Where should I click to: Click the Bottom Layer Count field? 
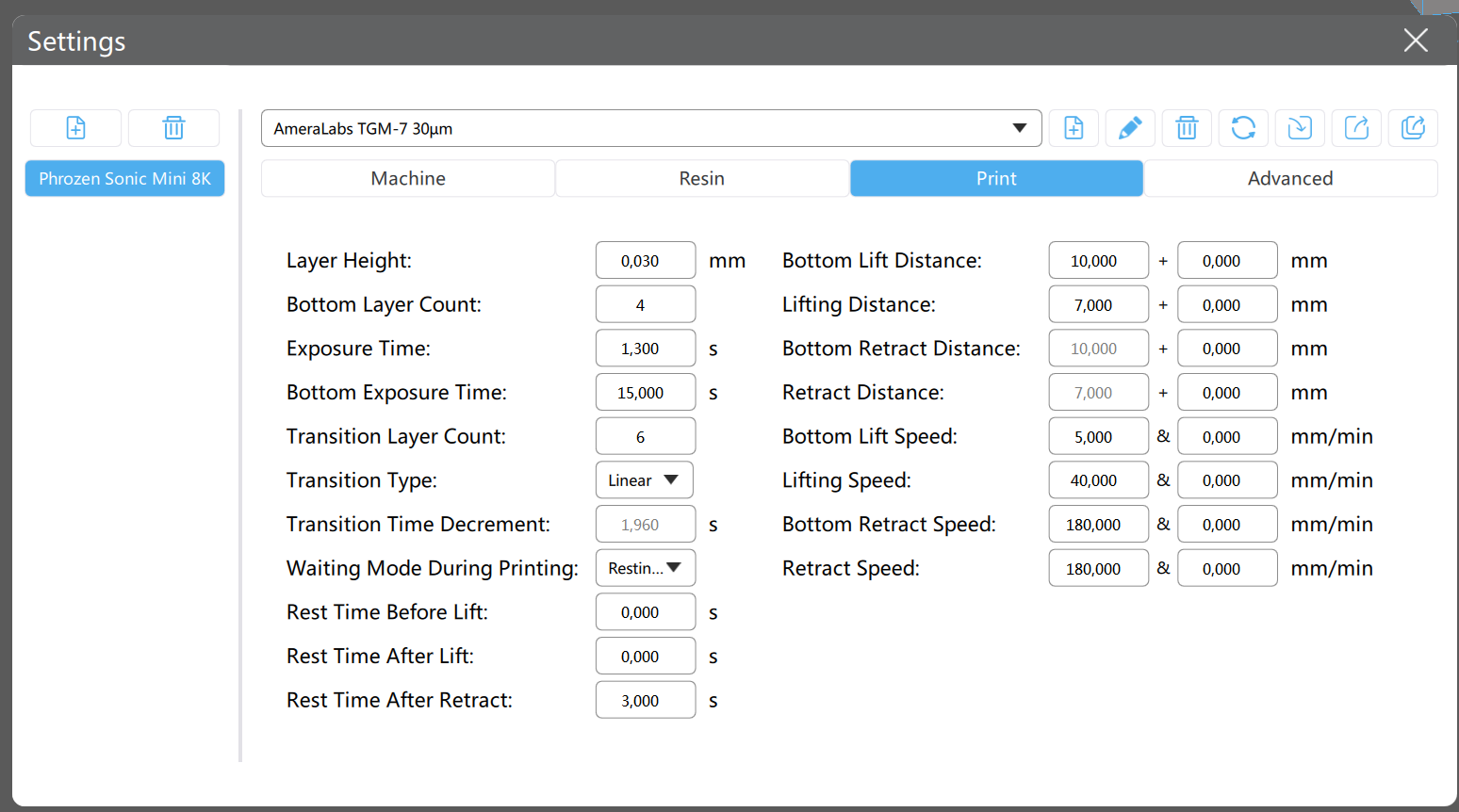tap(645, 304)
